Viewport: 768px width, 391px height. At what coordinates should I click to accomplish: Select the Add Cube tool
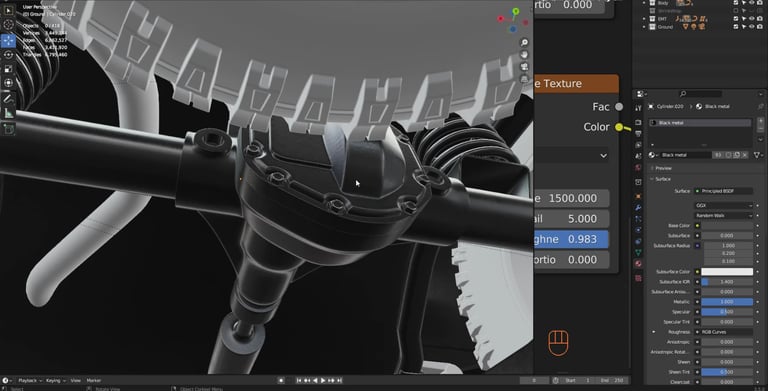(x=8, y=129)
